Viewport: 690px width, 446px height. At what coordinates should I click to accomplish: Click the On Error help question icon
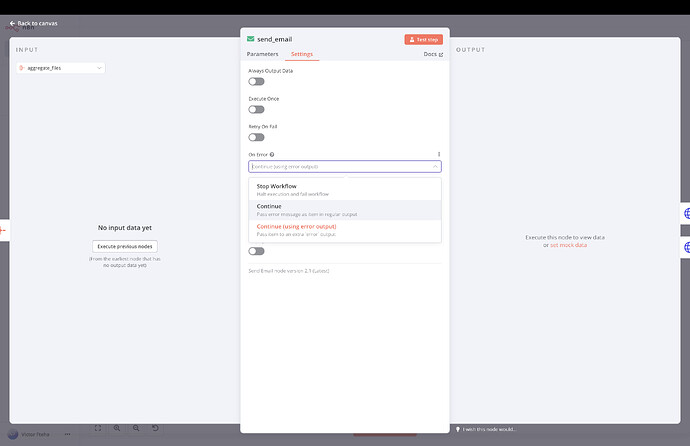(x=272, y=154)
